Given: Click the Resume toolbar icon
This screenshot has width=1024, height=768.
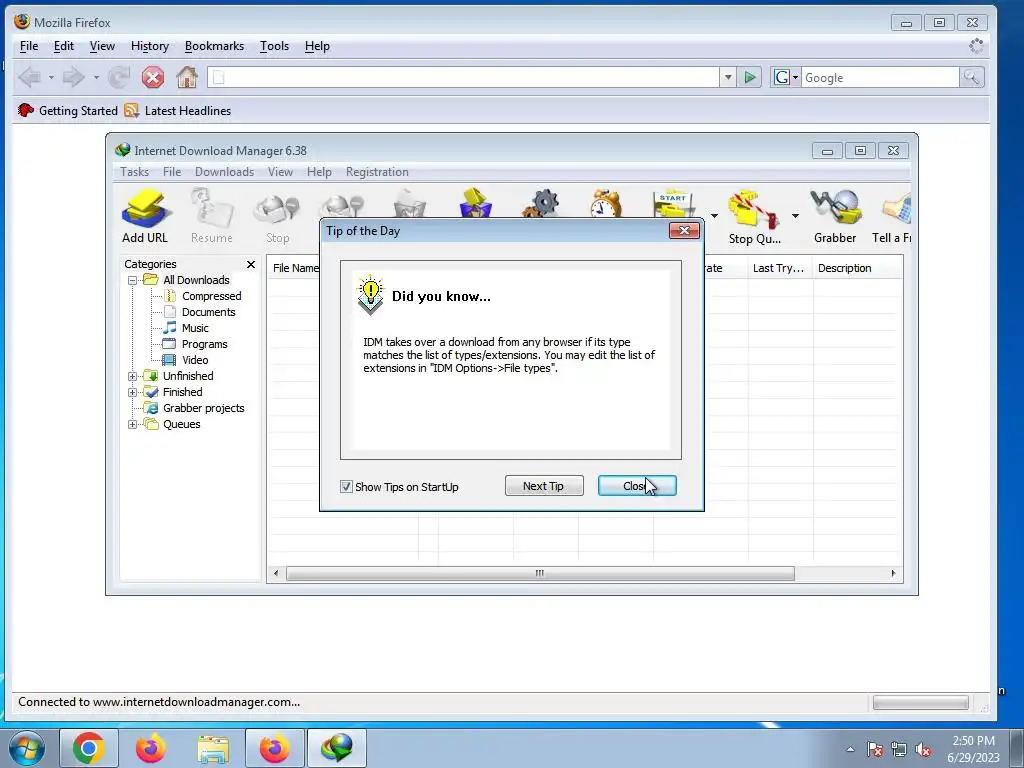Looking at the screenshot, I should [x=212, y=216].
